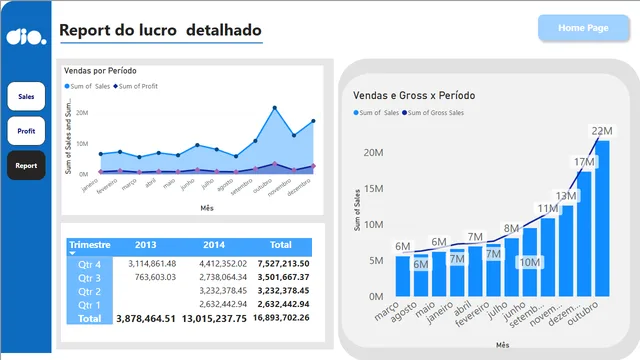Image resolution: width=640 pixels, height=360 pixels.
Task: Click the 'Report do lucro detalhado' heading
Action: tap(160, 30)
